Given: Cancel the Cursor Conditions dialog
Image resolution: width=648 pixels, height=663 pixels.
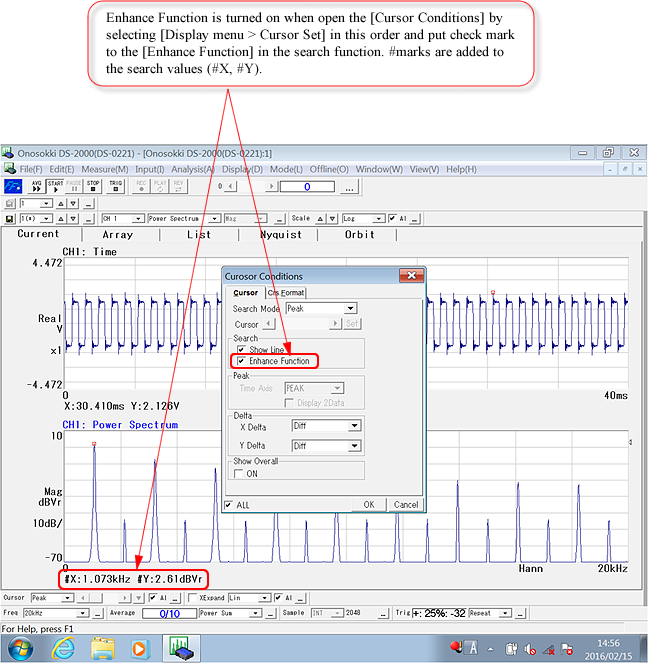Looking at the screenshot, I should coord(406,504).
